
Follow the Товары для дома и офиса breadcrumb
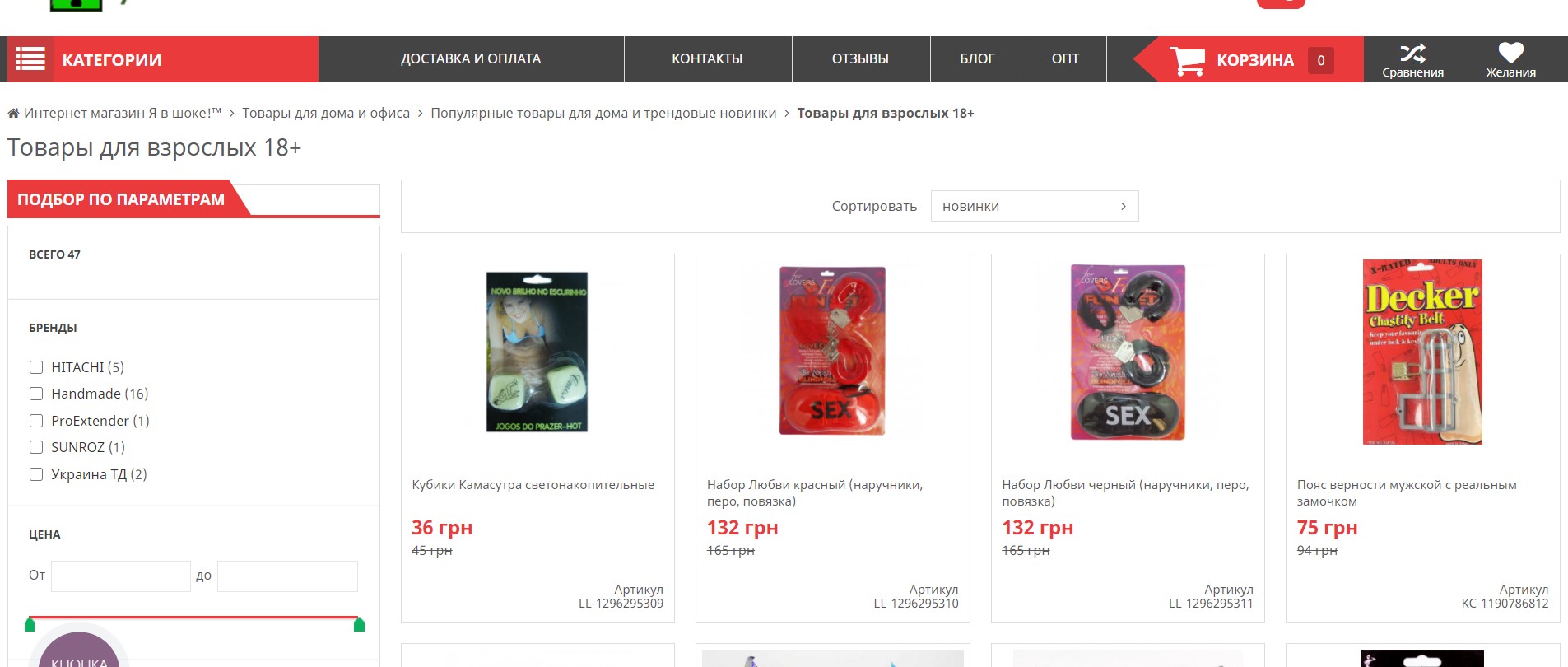pos(326,114)
